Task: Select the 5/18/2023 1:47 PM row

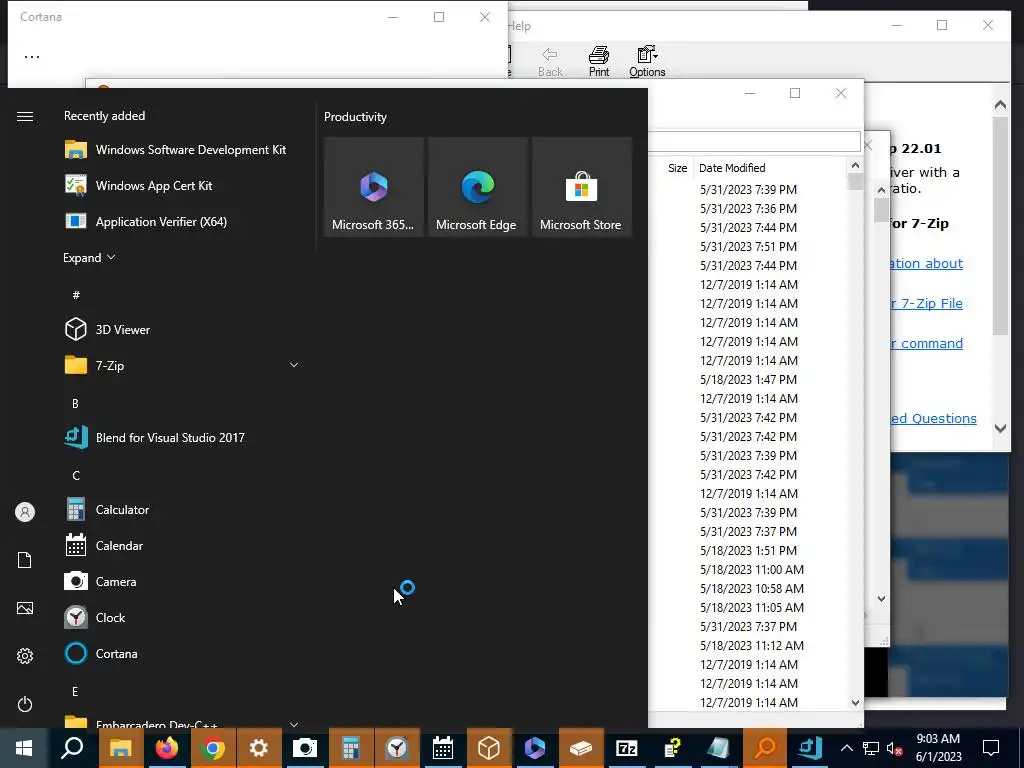Action: [x=748, y=379]
